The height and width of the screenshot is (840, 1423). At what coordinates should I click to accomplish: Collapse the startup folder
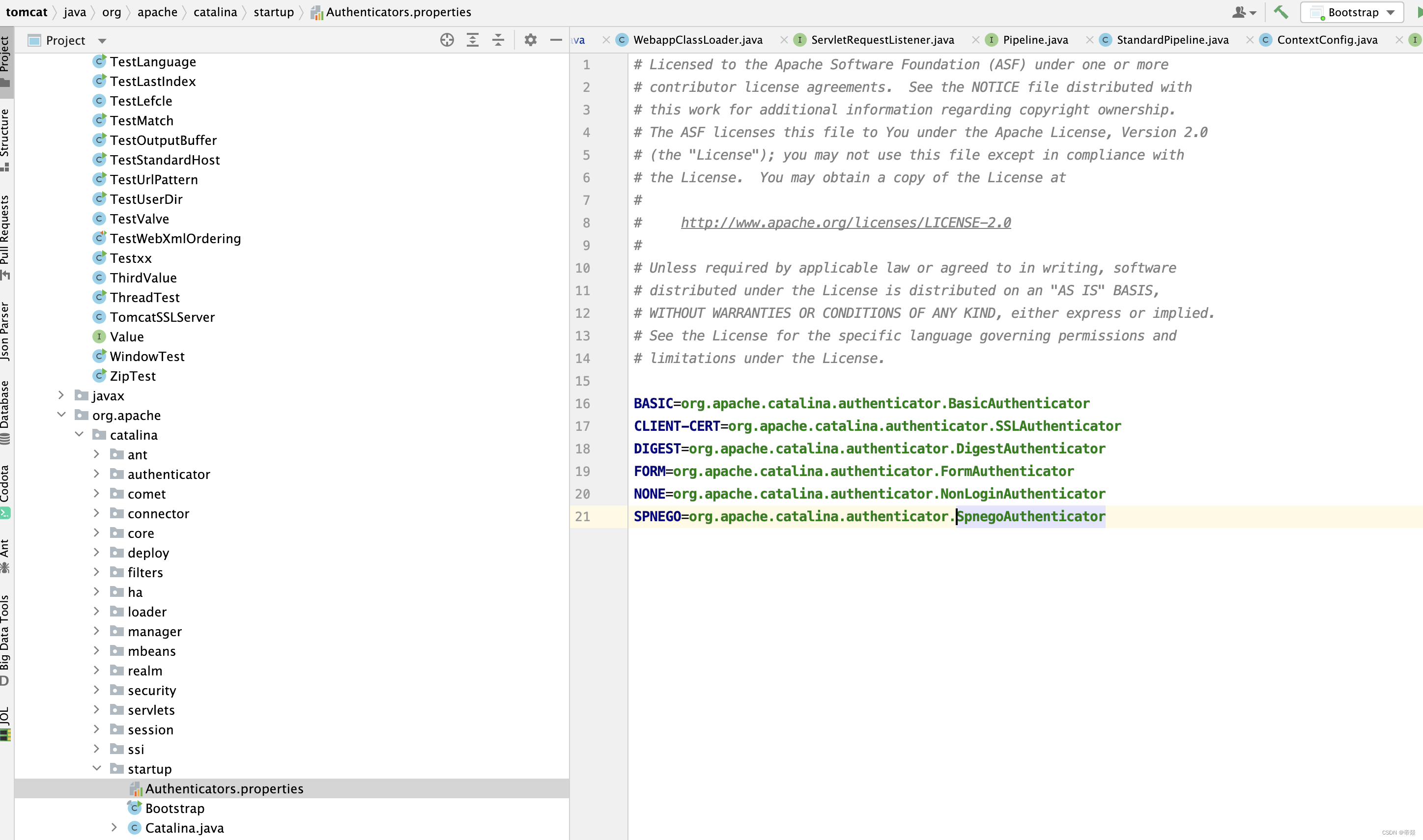(x=97, y=768)
